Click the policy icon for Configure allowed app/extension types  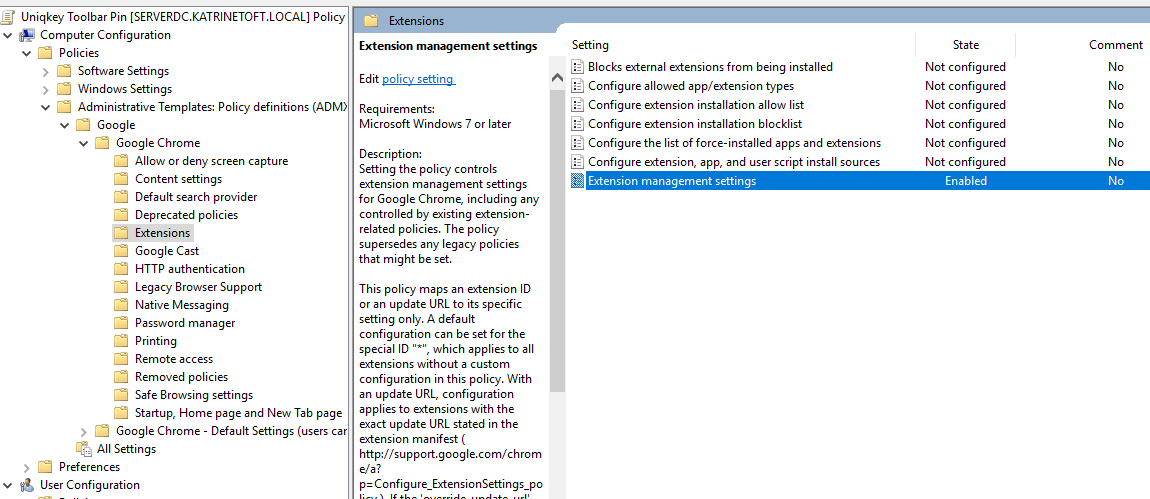[x=578, y=86]
